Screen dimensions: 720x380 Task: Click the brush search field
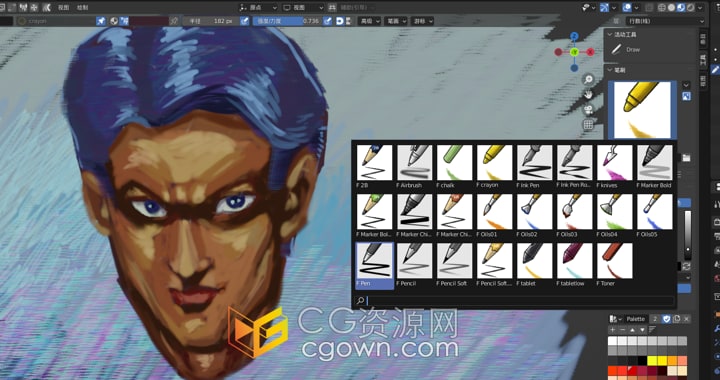(x=514, y=301)
